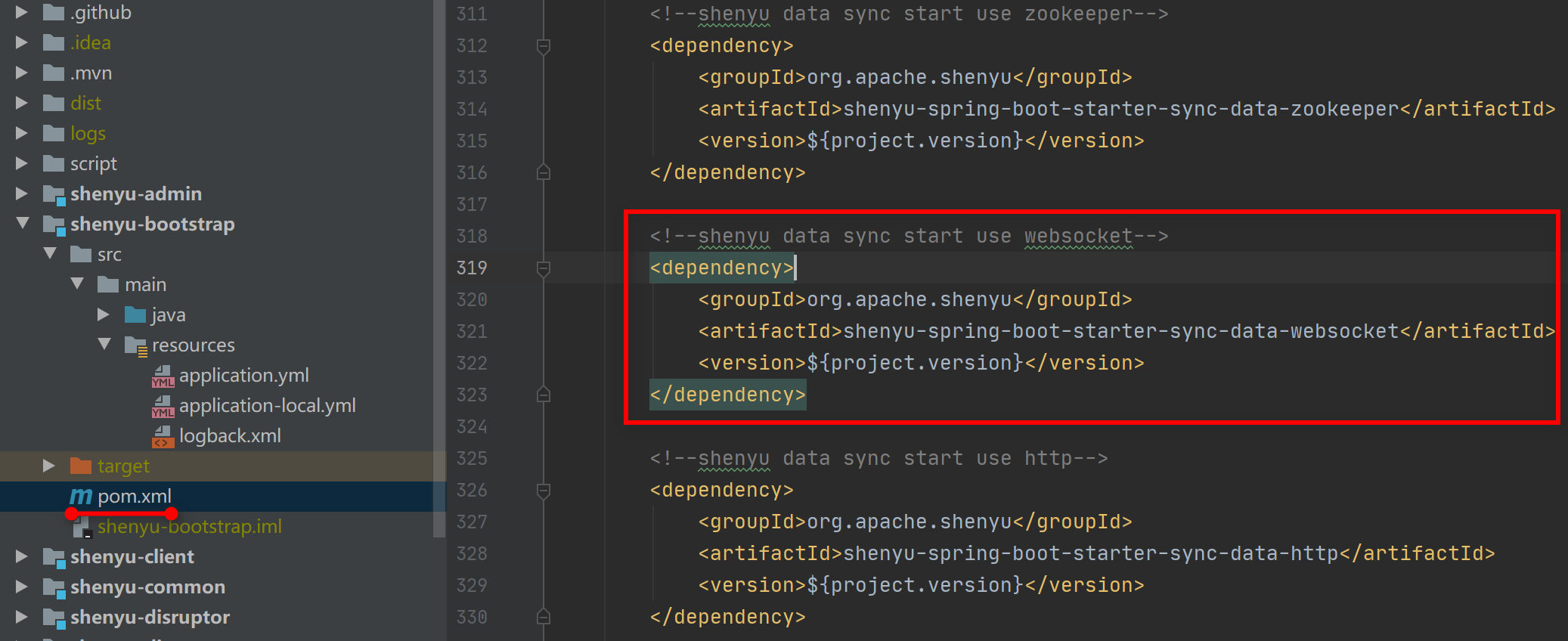This screenshot has height=641, width=1568.
Task: Click the websocket artifactId text on line 321
Action: coord(1120,332)
